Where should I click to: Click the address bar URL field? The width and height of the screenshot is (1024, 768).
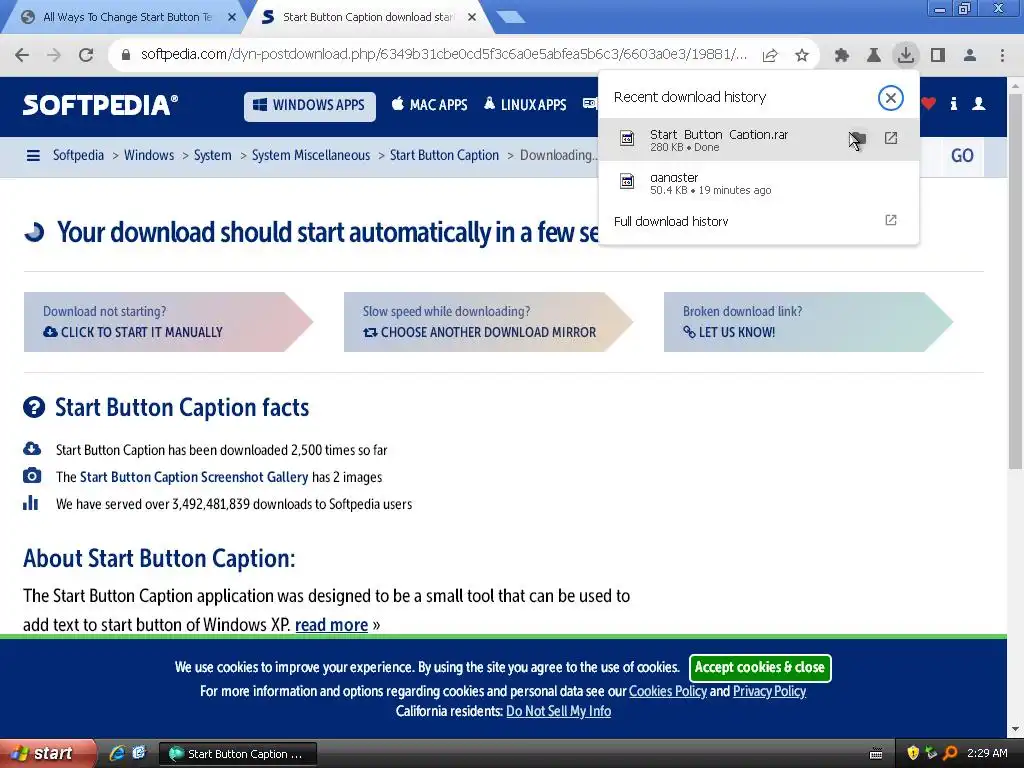click(x=443, y=55)
